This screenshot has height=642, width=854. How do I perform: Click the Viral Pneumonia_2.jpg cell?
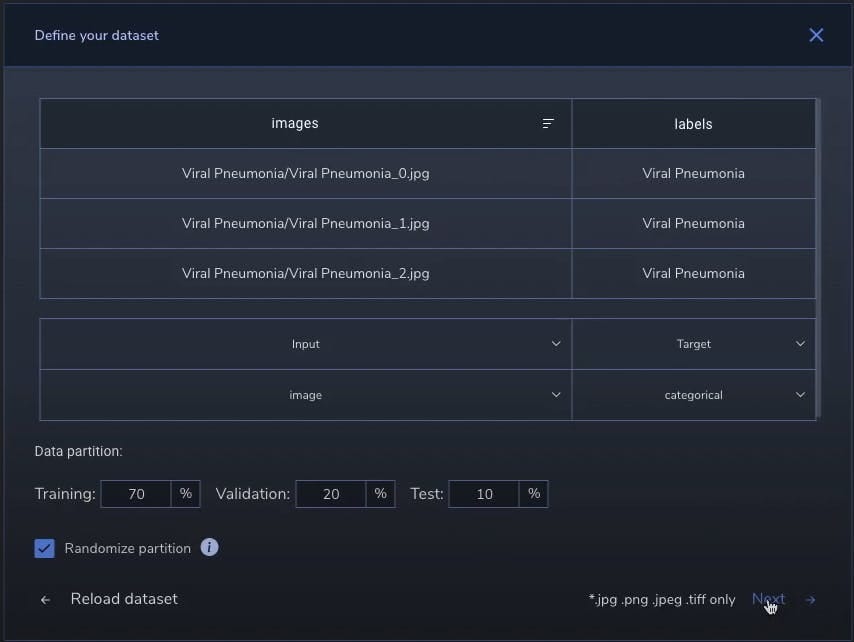point(306,273)
